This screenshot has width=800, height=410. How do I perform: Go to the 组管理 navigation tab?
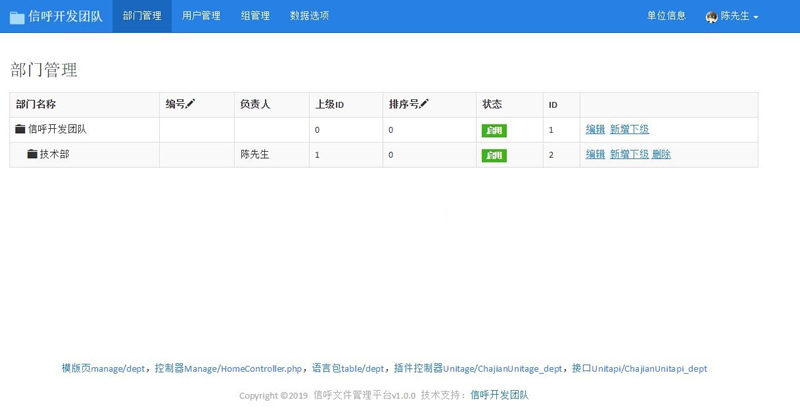pyautogui.click(x=255, y=16)
